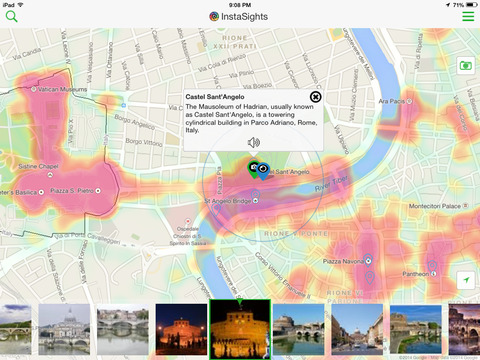Tap the green camera button on map
The width and height of the screenshot is (480, 360).
(466, 66)
